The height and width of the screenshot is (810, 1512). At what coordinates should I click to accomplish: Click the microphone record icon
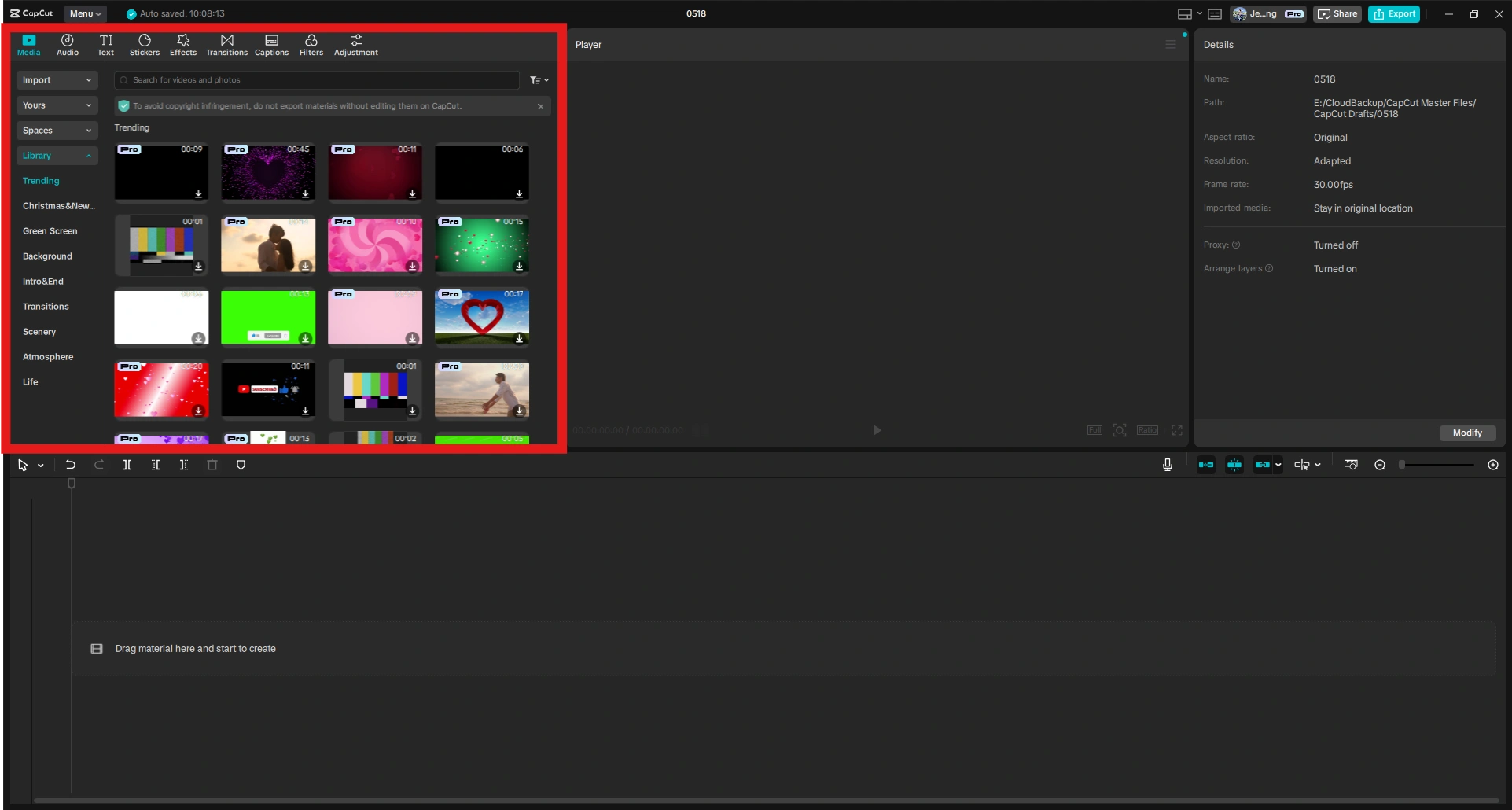1168,465
